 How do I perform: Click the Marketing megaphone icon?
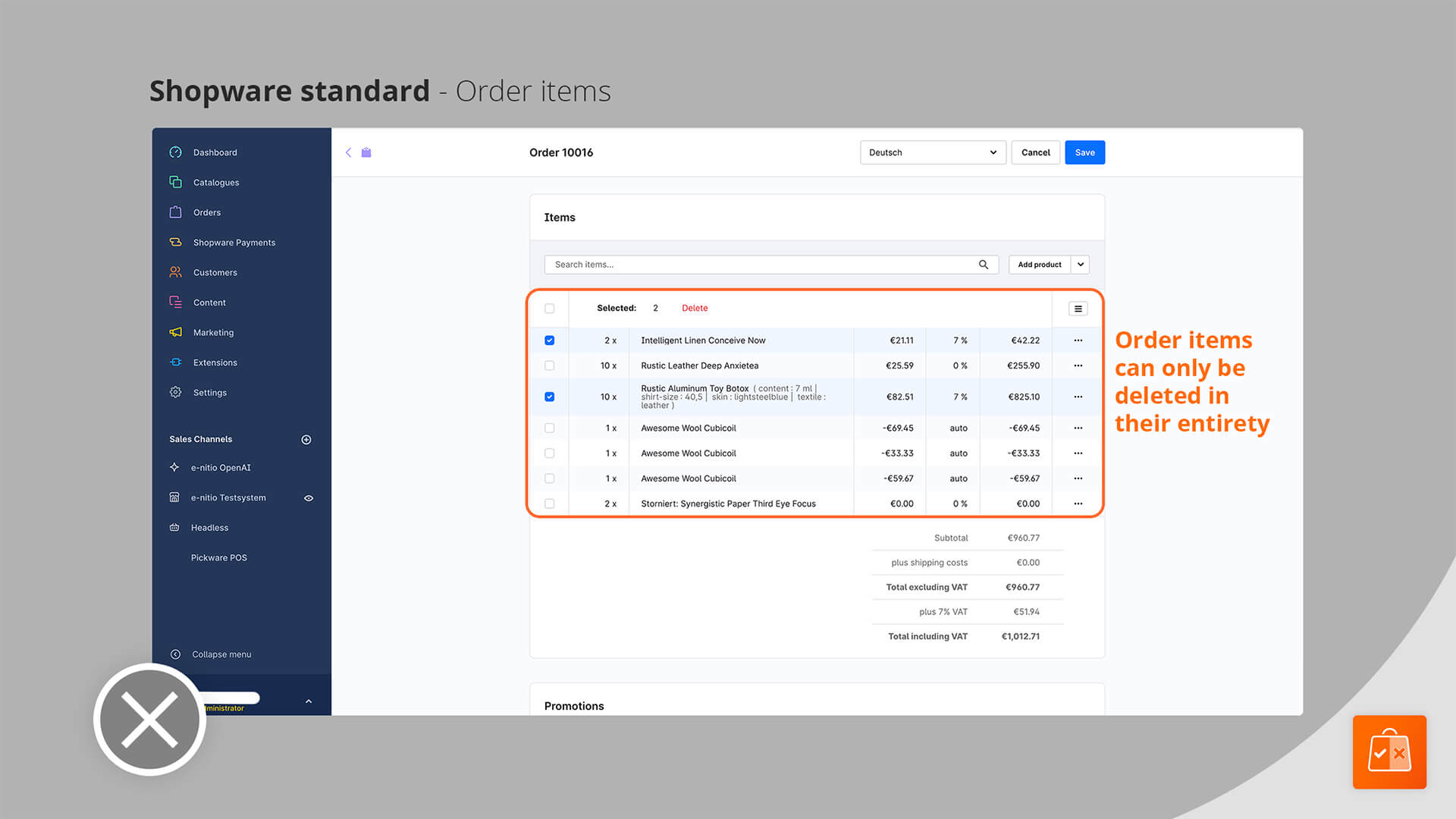pos(176,332)
